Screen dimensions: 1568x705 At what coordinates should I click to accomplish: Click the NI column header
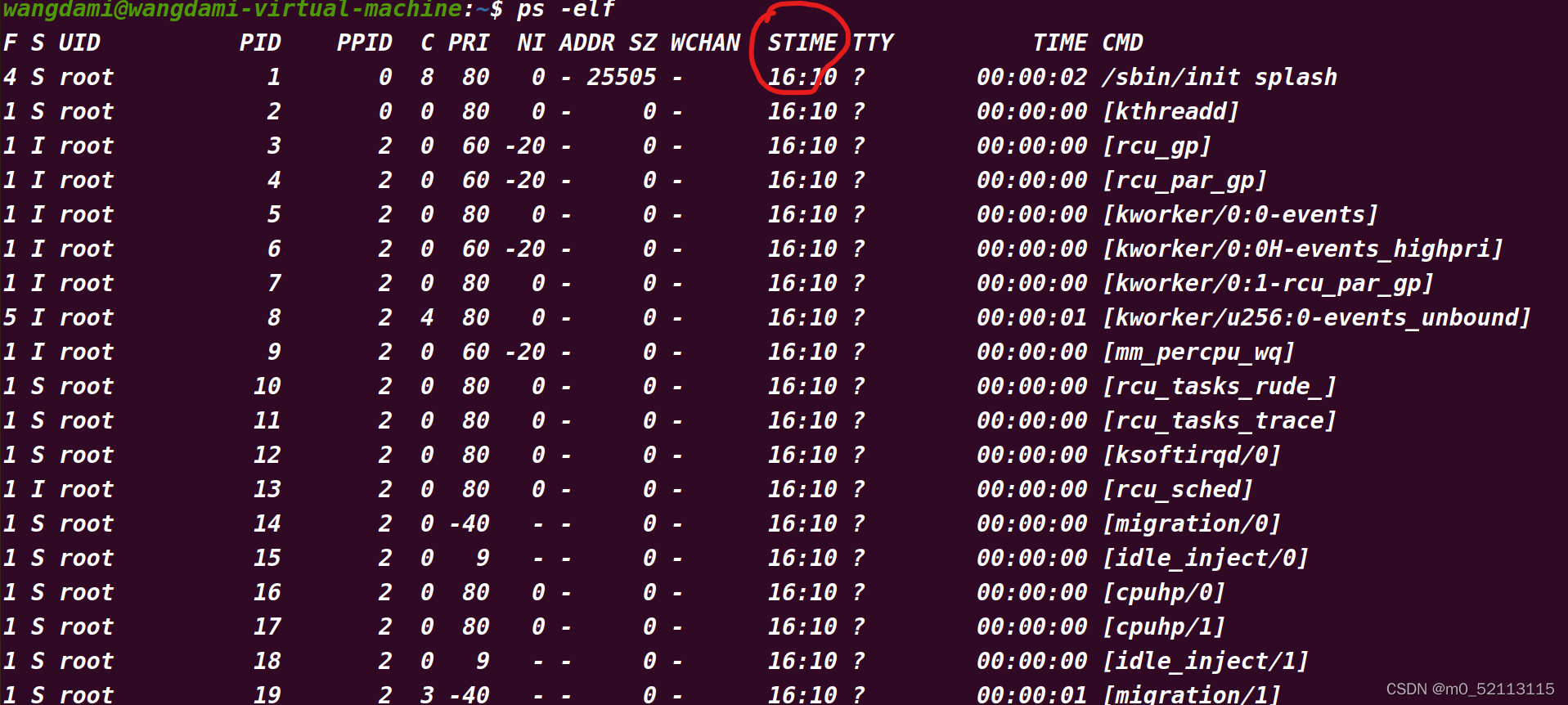pos(531,43)
